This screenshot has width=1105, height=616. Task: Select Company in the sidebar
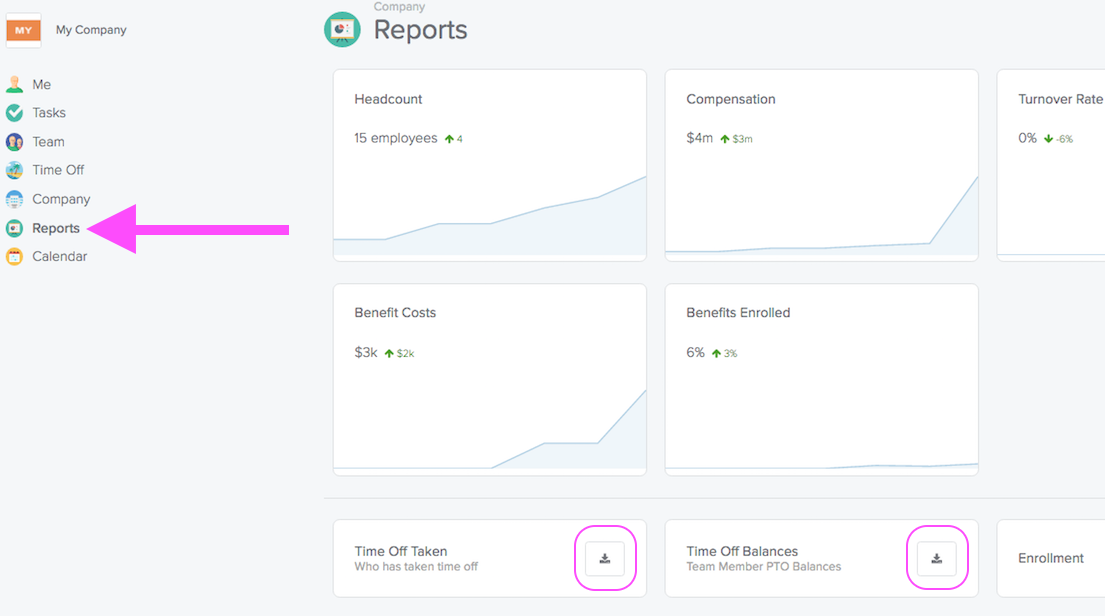pos(61,199)
